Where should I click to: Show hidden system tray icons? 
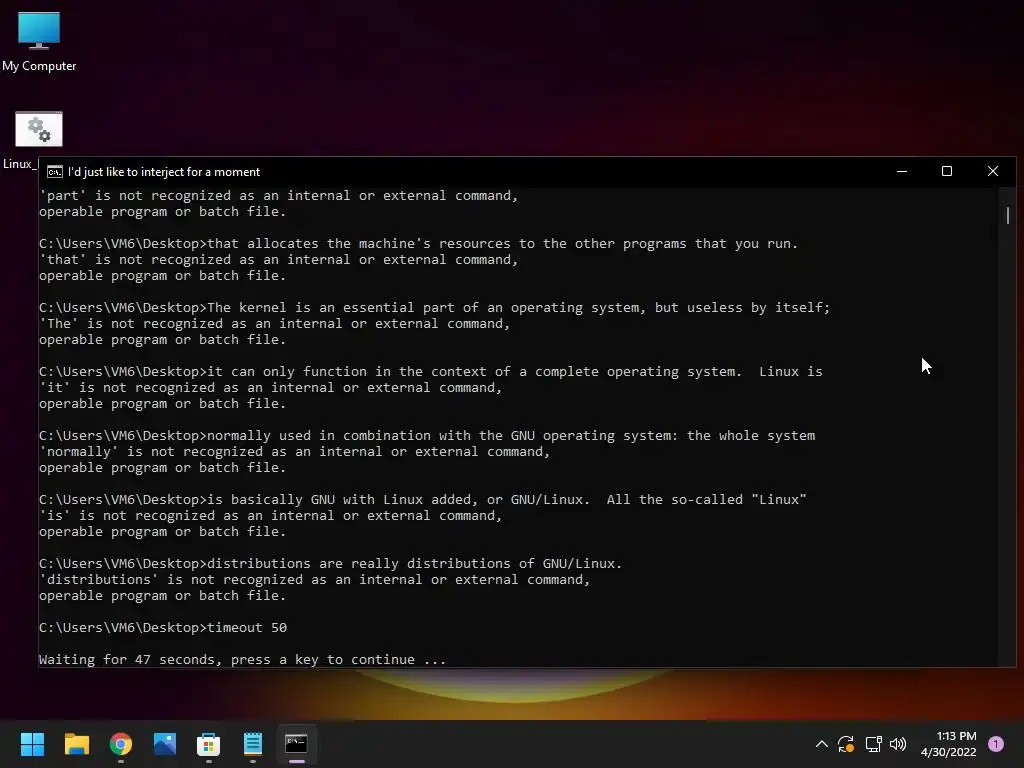click(x=822, y=744)
